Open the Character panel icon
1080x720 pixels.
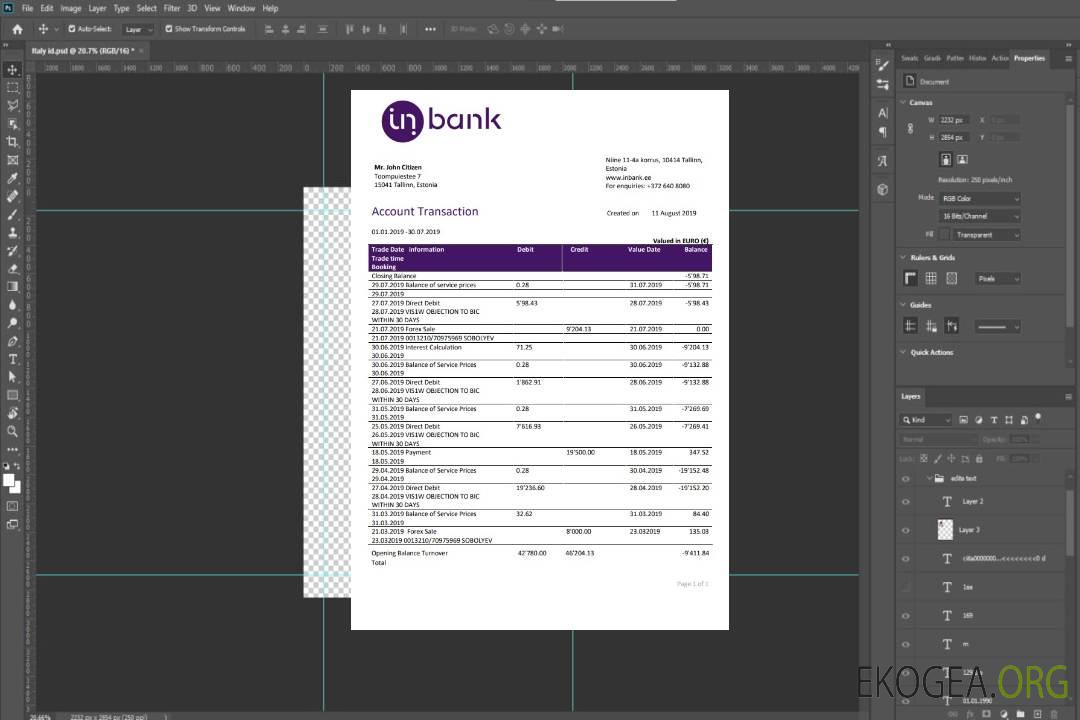883,112
